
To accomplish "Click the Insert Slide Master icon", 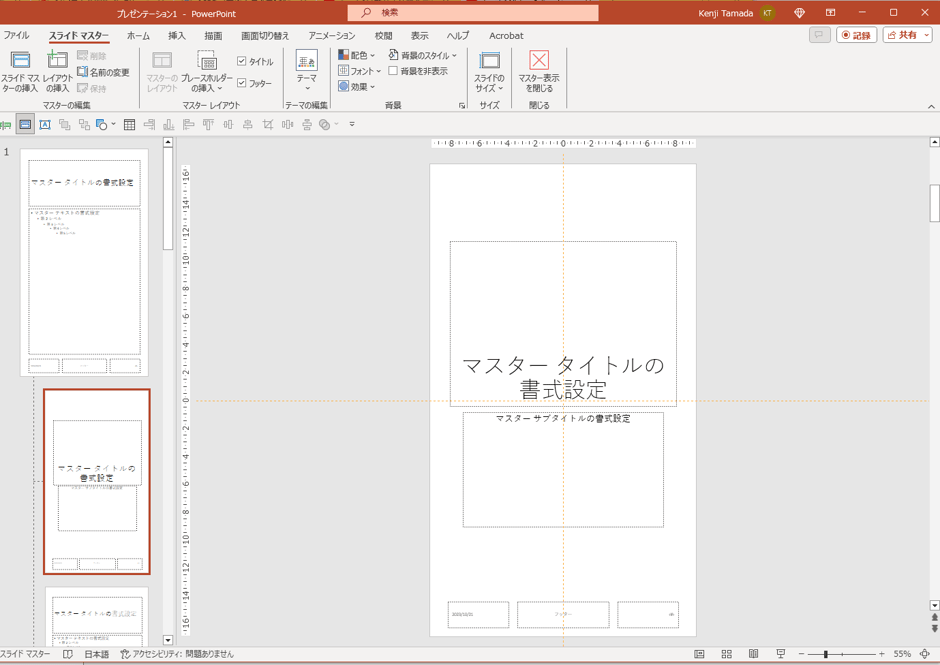I will click(x=20, y=62).
